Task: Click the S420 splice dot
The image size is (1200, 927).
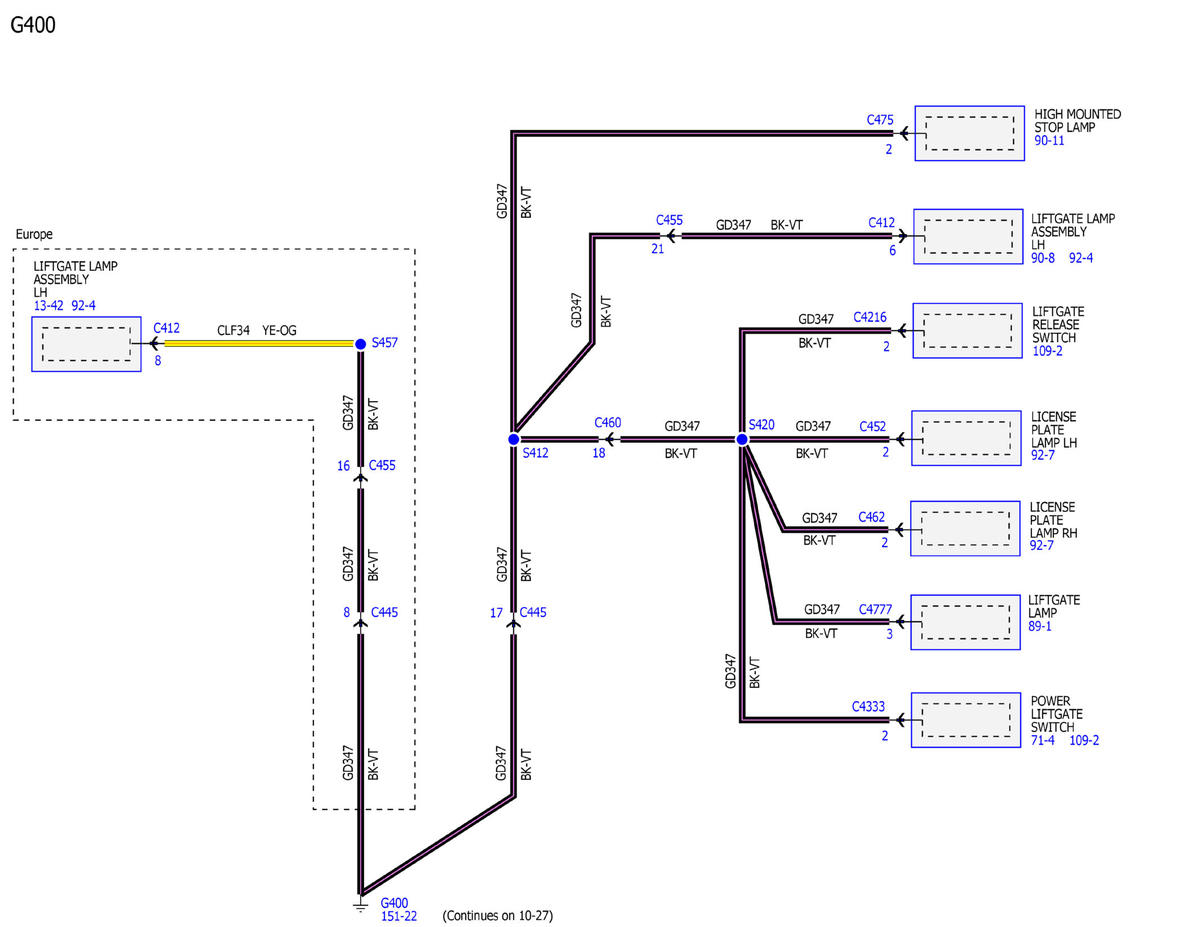Action: 742,439
